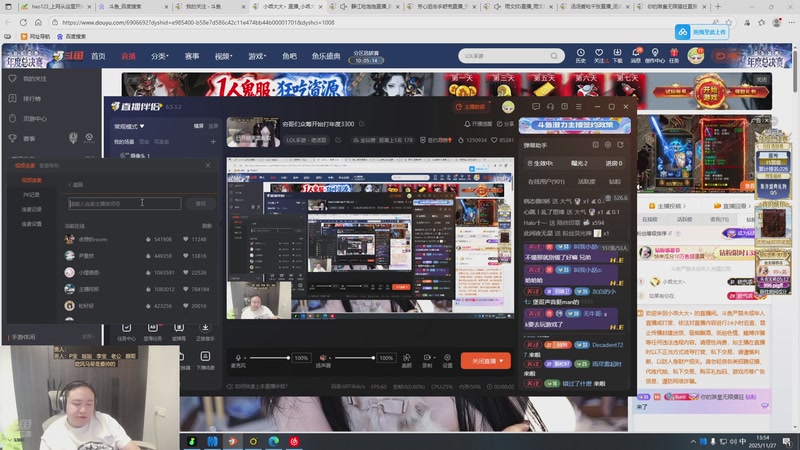800x450 pixels.
Task: Expand the 分类 menu in Douyu navigation
Action: (160, 56)
